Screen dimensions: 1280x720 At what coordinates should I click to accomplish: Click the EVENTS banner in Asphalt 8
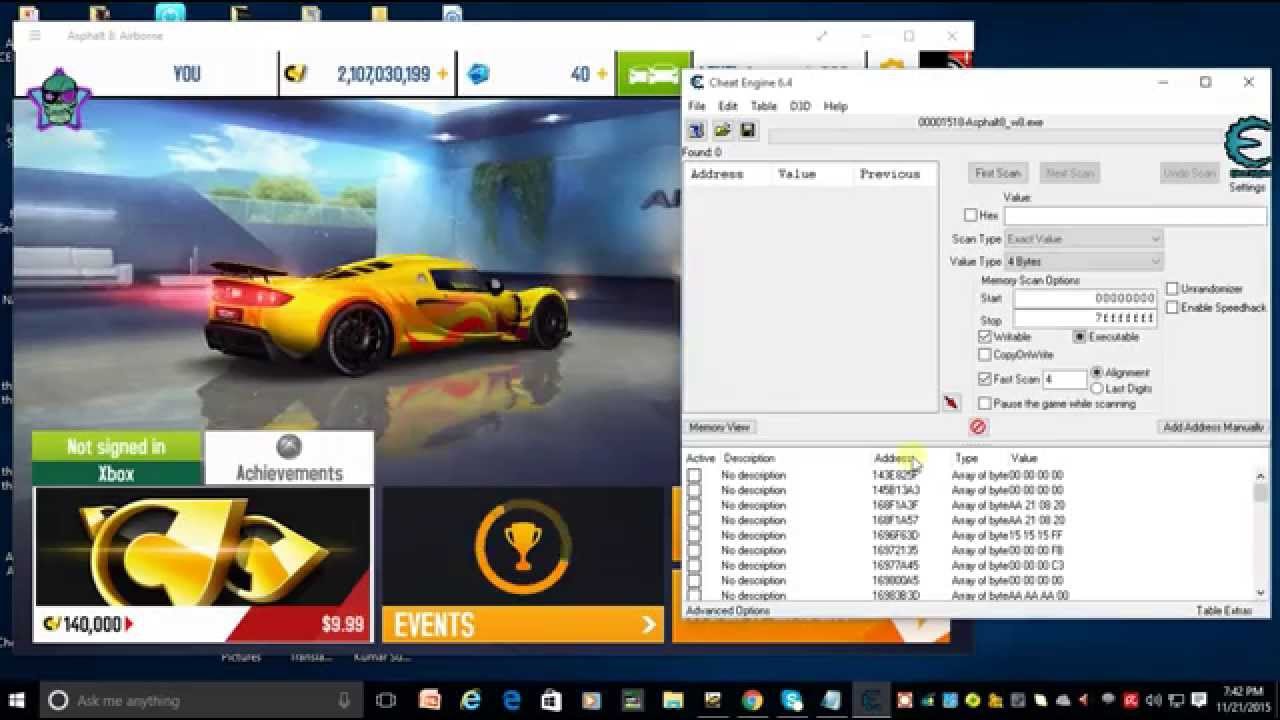click(522, 625)
